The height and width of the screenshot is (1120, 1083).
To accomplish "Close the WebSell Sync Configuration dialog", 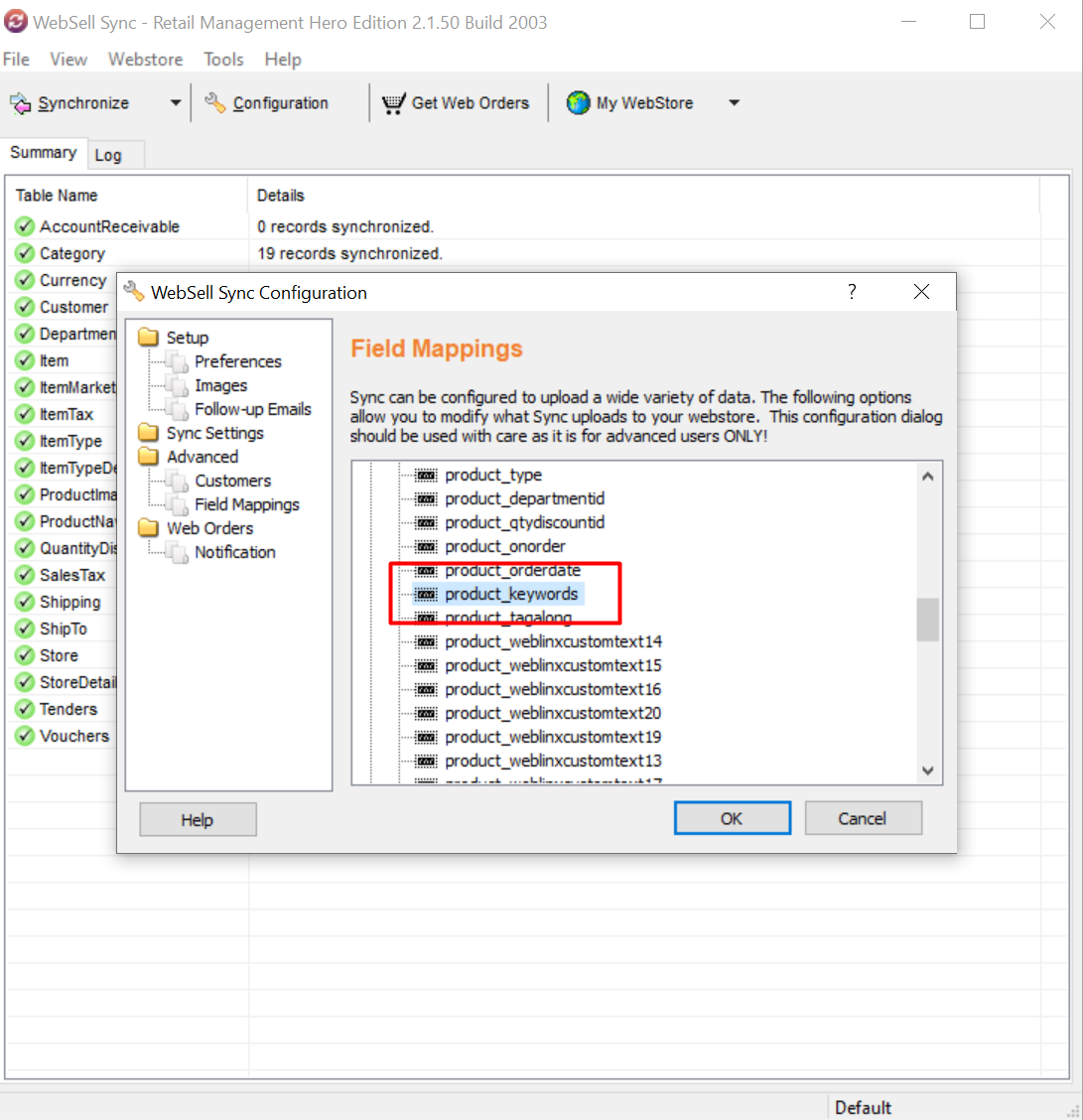I will click(x=921, y=292).
